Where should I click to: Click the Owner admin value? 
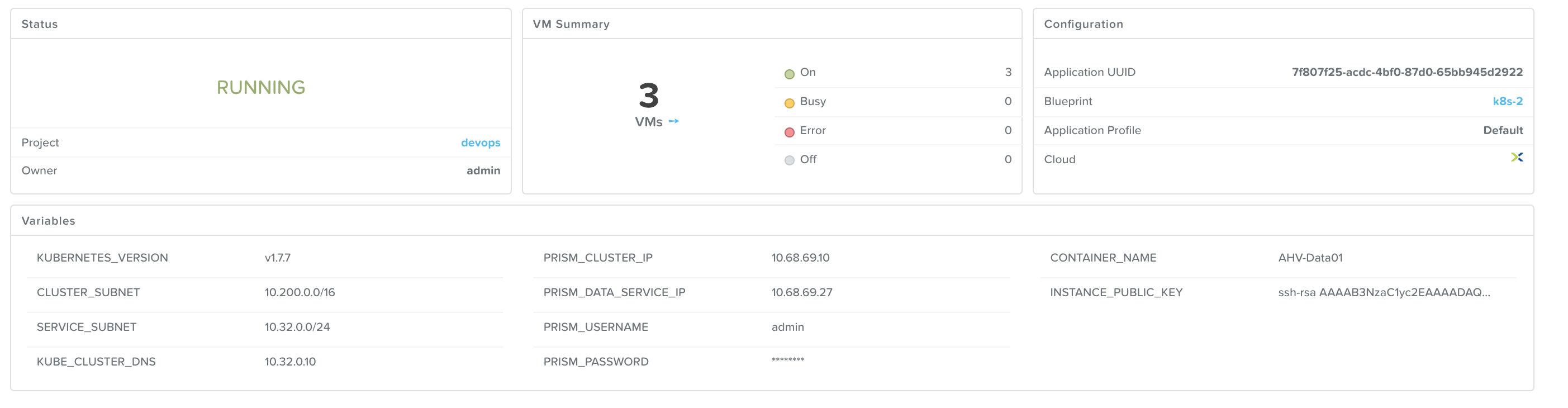(x=483, y=170)
